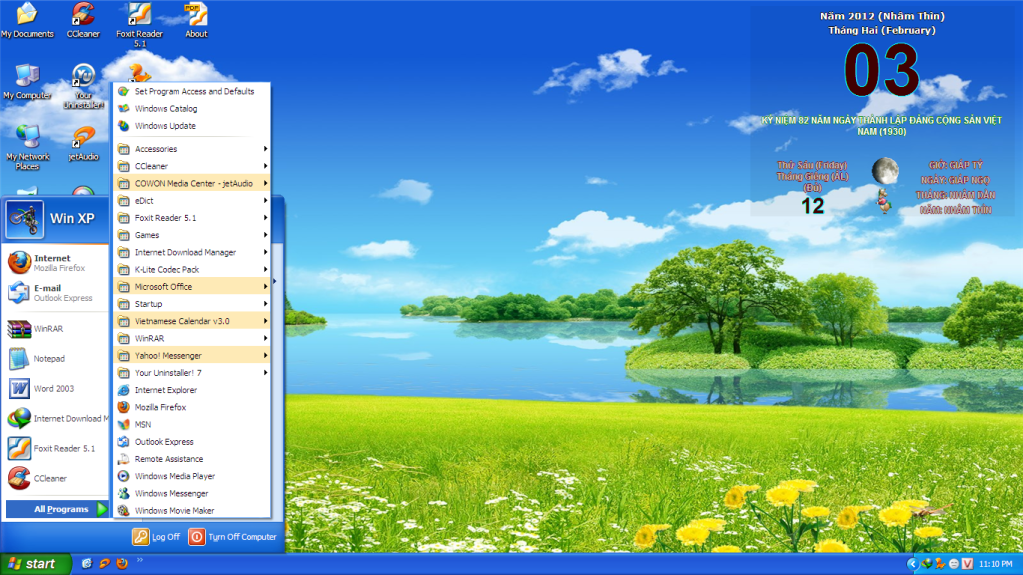Select Set Program Access and Defaults
Viewport: 1023px width, 575px height.
click(192, 91)
